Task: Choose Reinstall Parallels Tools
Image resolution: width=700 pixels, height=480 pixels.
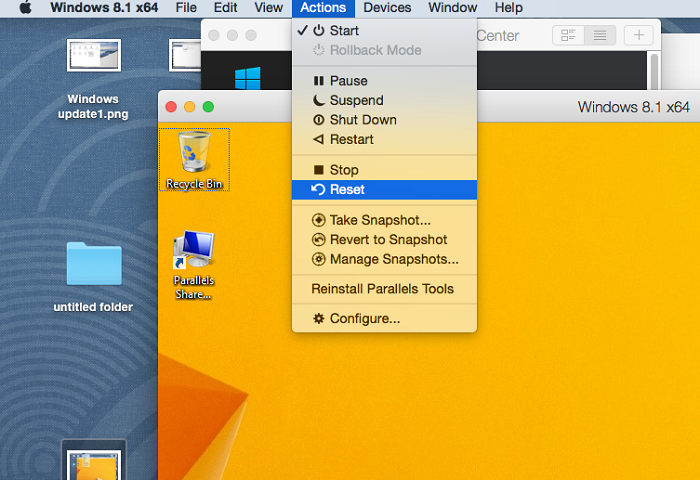Action: pyautogui.click(x=384, y=289)
